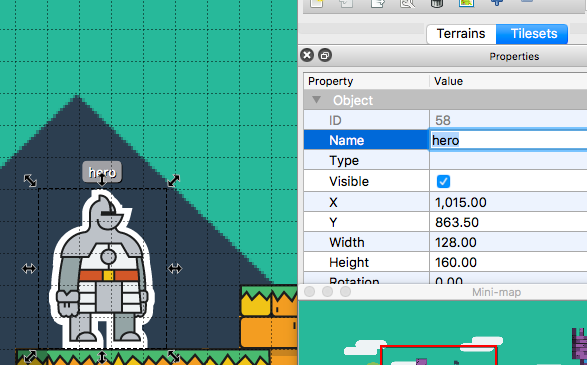Click the bottom-left diagonal resize handle
The image size is (587, 365).
[30, 356]
